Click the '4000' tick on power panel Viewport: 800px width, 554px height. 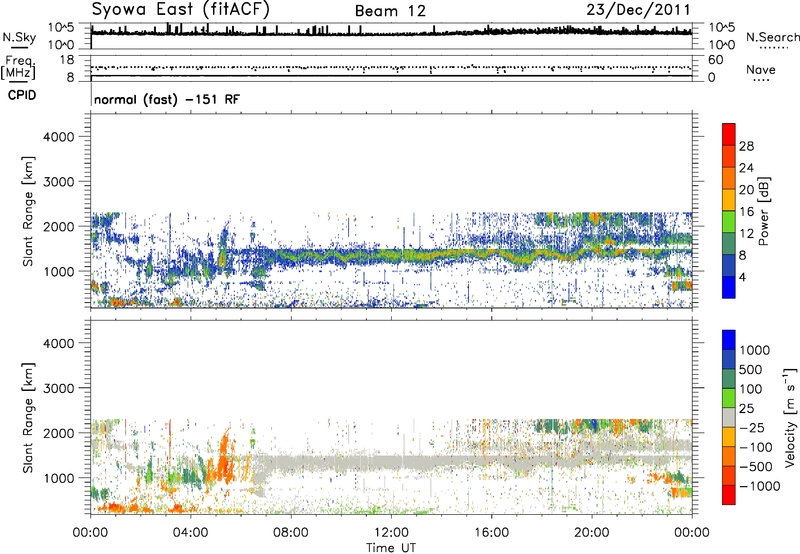(x=58, y=137)
